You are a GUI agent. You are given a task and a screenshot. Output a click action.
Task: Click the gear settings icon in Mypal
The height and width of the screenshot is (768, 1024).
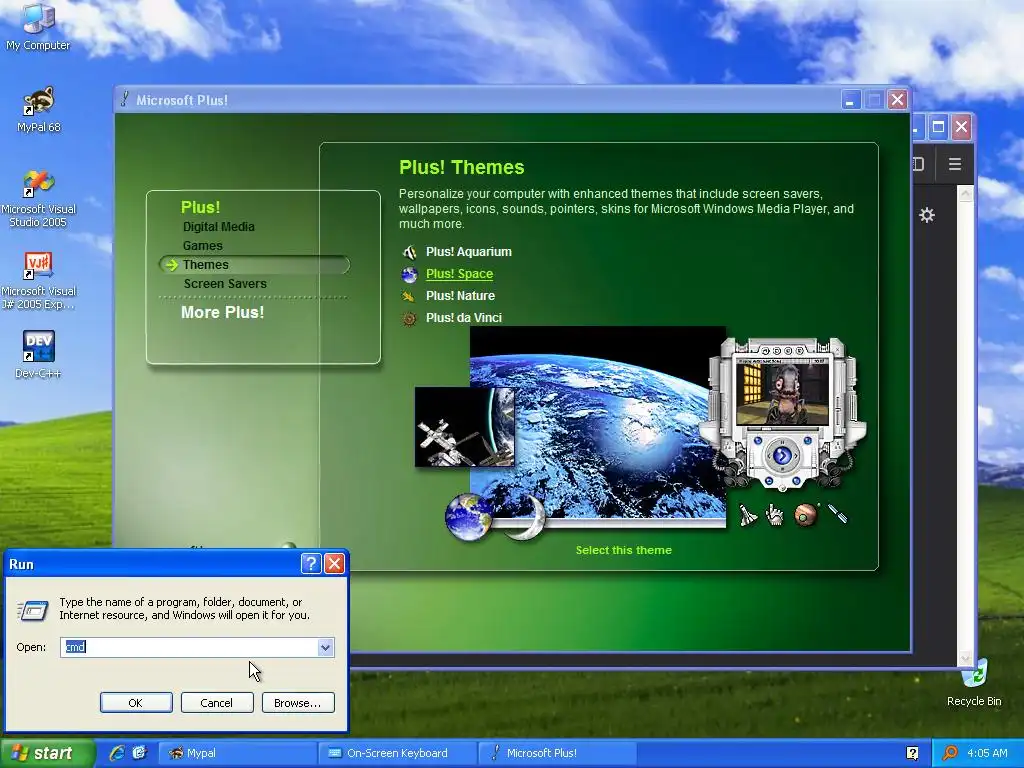click(x=927, y=215)
